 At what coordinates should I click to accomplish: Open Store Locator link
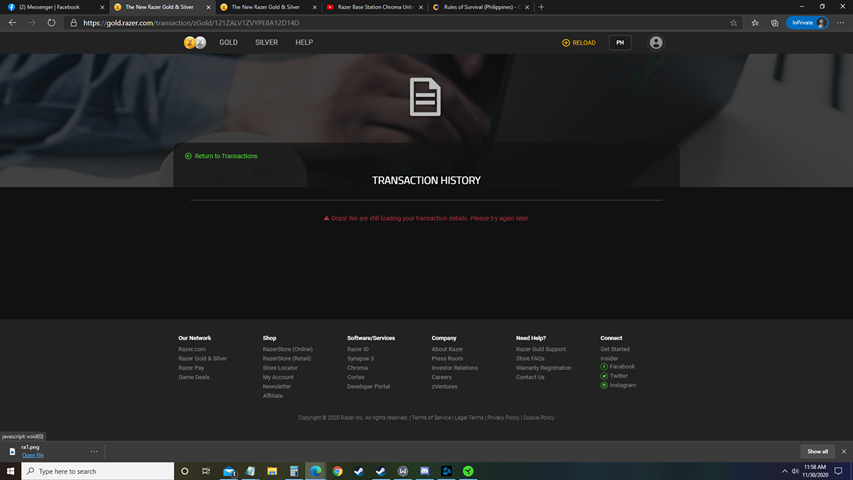(x=280, y=368)
